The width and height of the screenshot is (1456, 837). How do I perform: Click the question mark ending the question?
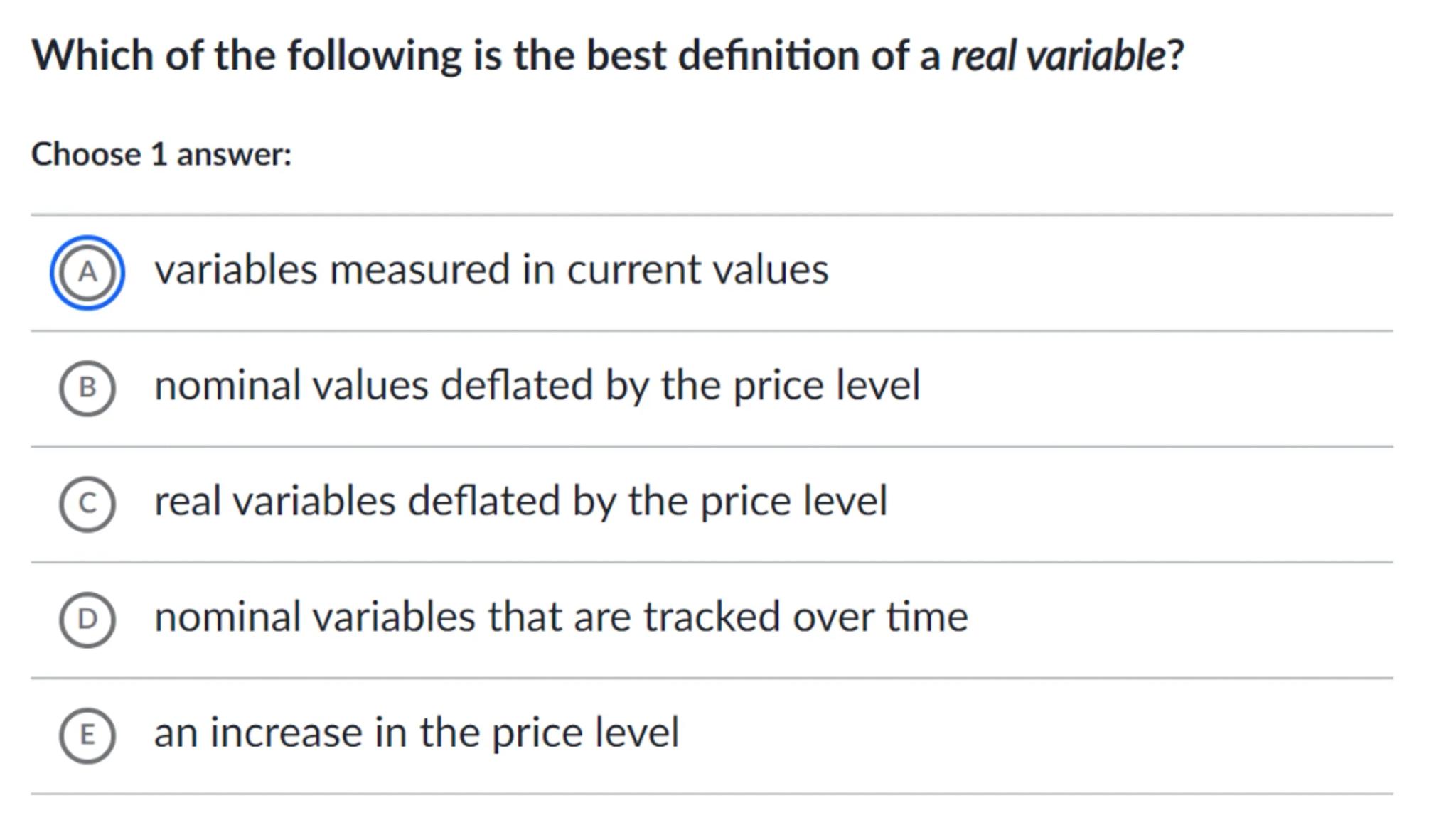click(x=1176, y=55)
